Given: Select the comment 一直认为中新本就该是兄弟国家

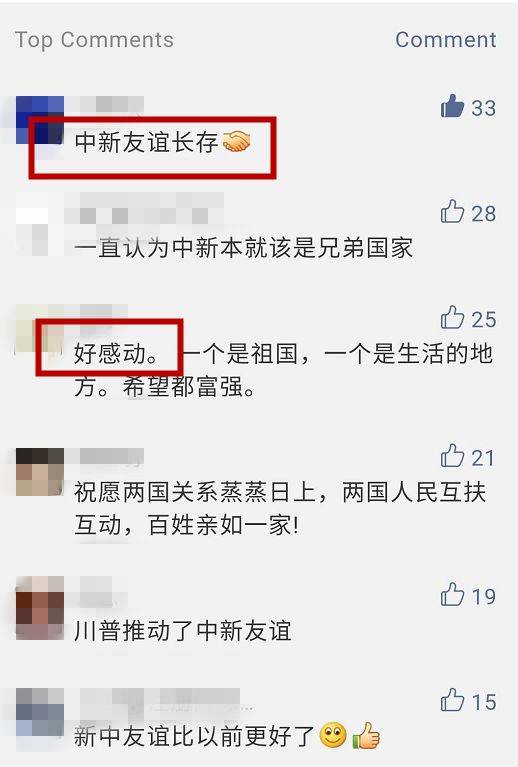Looking at the screenshot, I should pos(244,248).
